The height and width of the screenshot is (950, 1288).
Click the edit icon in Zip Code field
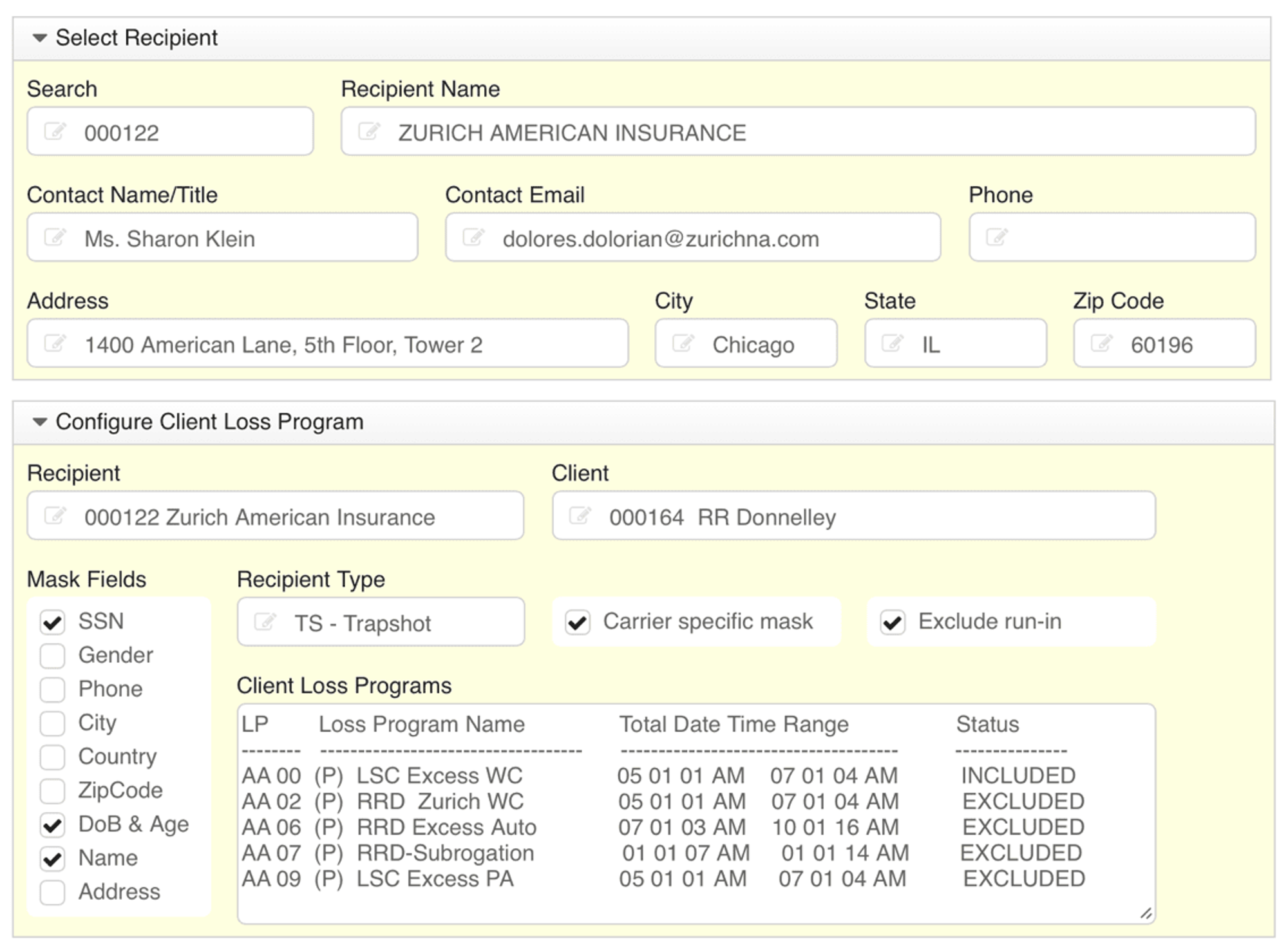1101,343
